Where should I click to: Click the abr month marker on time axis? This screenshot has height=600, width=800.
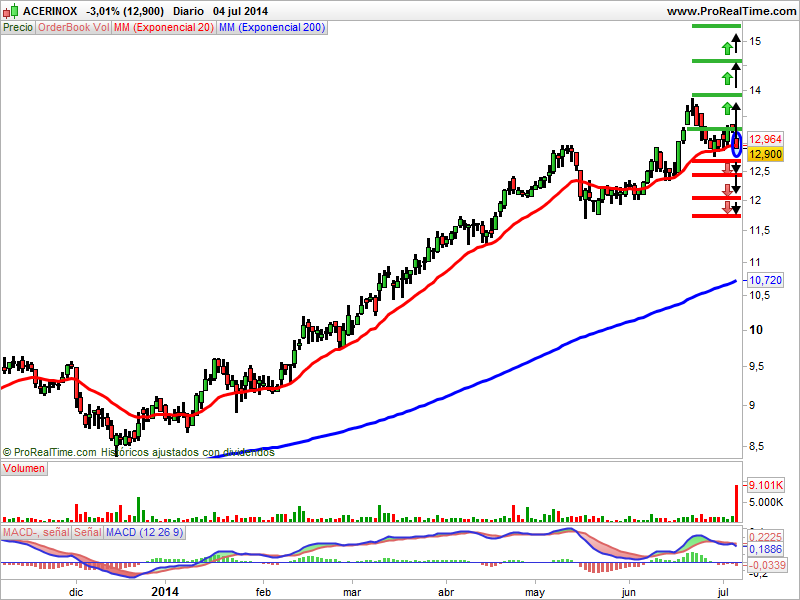coord(446,592)
